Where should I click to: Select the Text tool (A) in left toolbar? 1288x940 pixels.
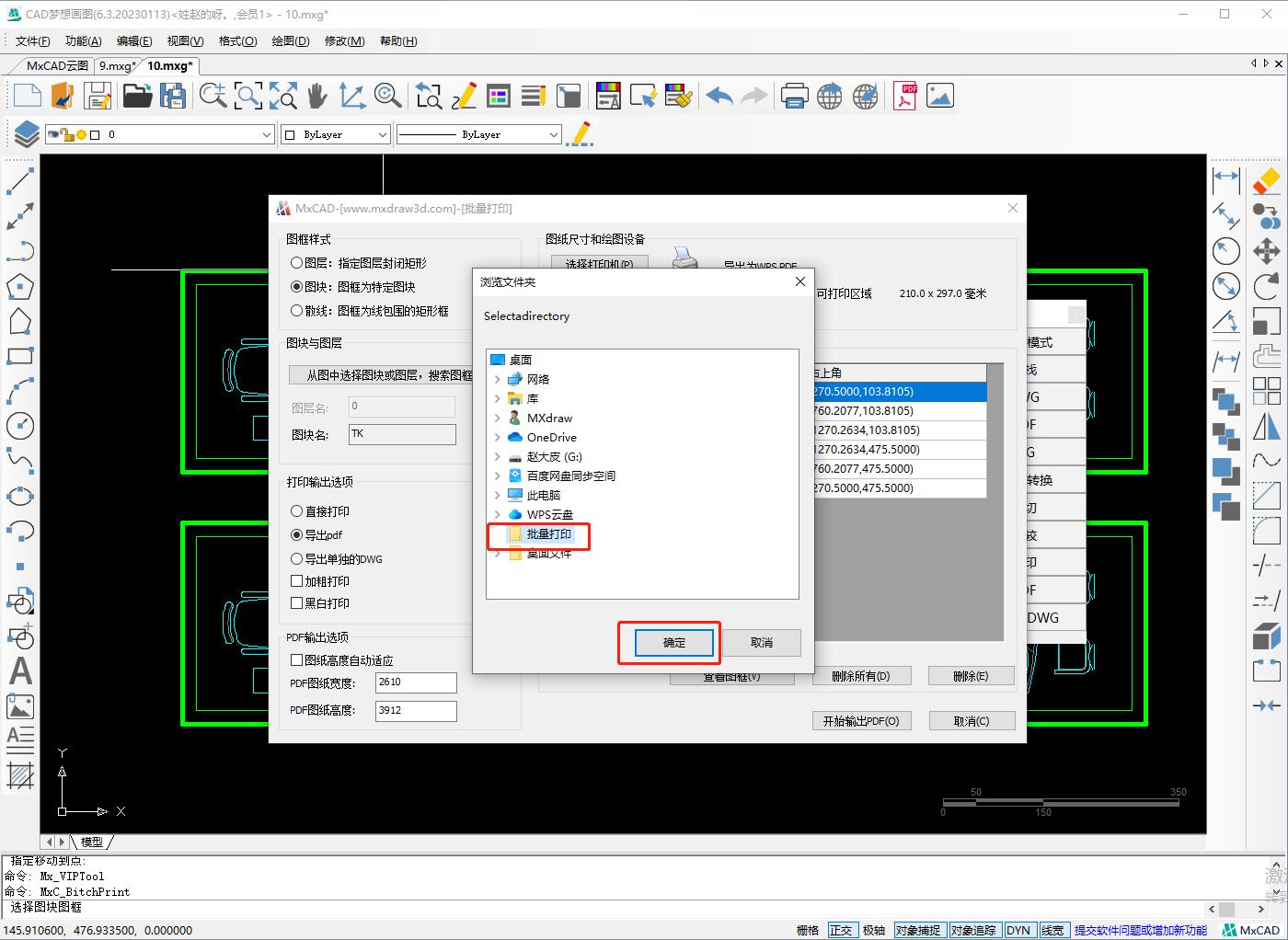click(x=20, y=671)
